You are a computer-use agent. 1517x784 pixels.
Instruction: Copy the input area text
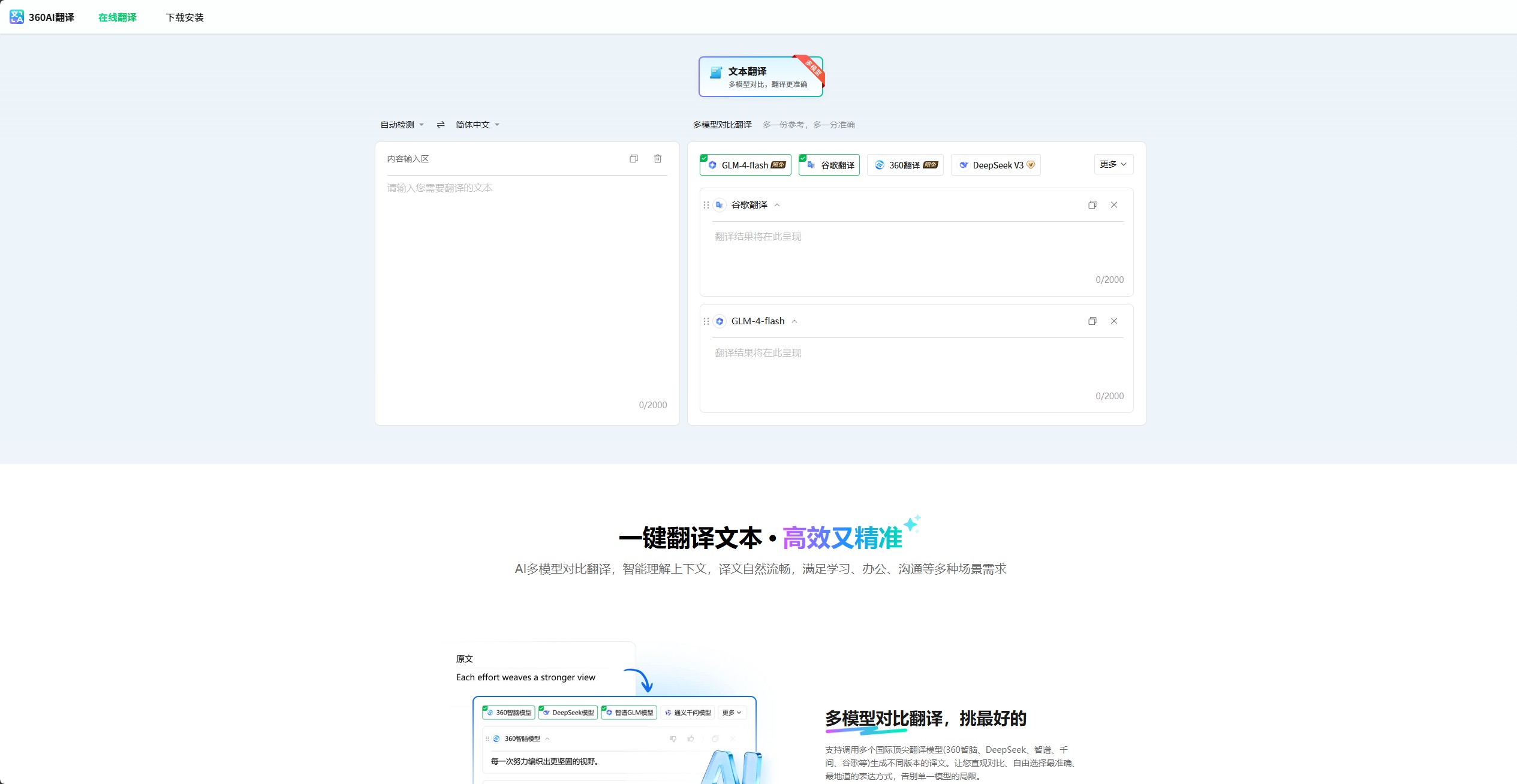tap(634, 159)
